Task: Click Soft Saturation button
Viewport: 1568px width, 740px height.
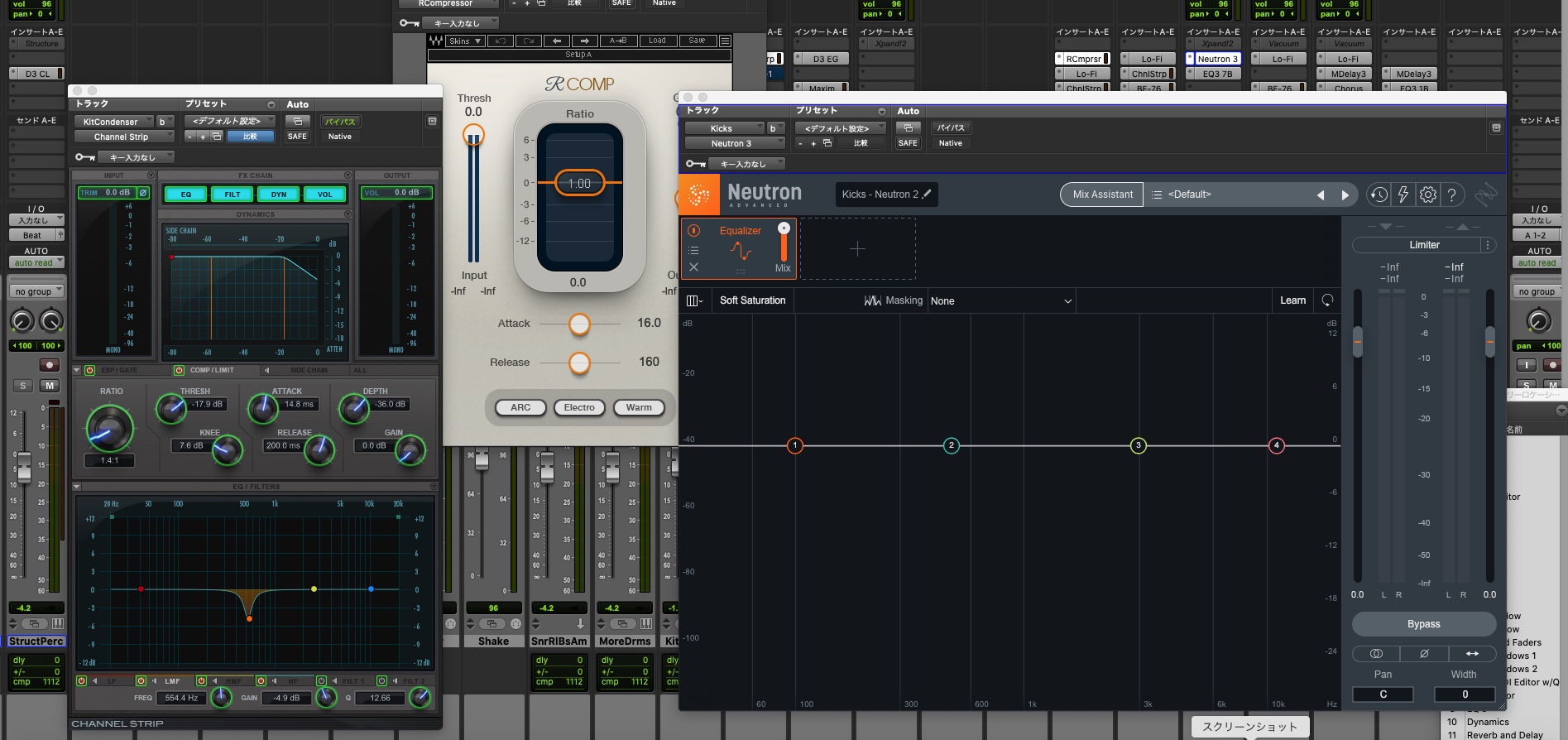Action: coord(752,300)
